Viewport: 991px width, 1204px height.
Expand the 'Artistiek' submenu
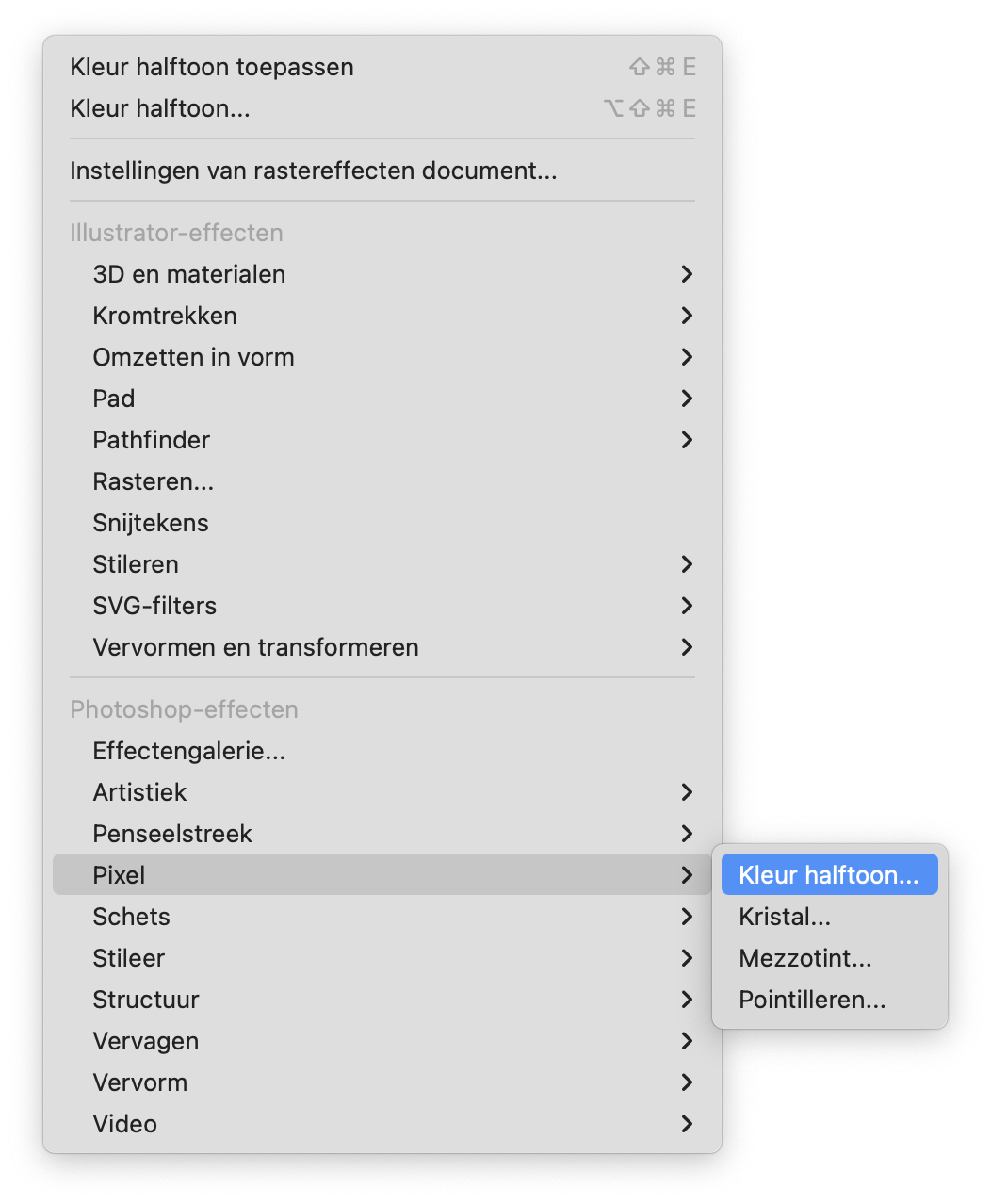click(139, 792)
